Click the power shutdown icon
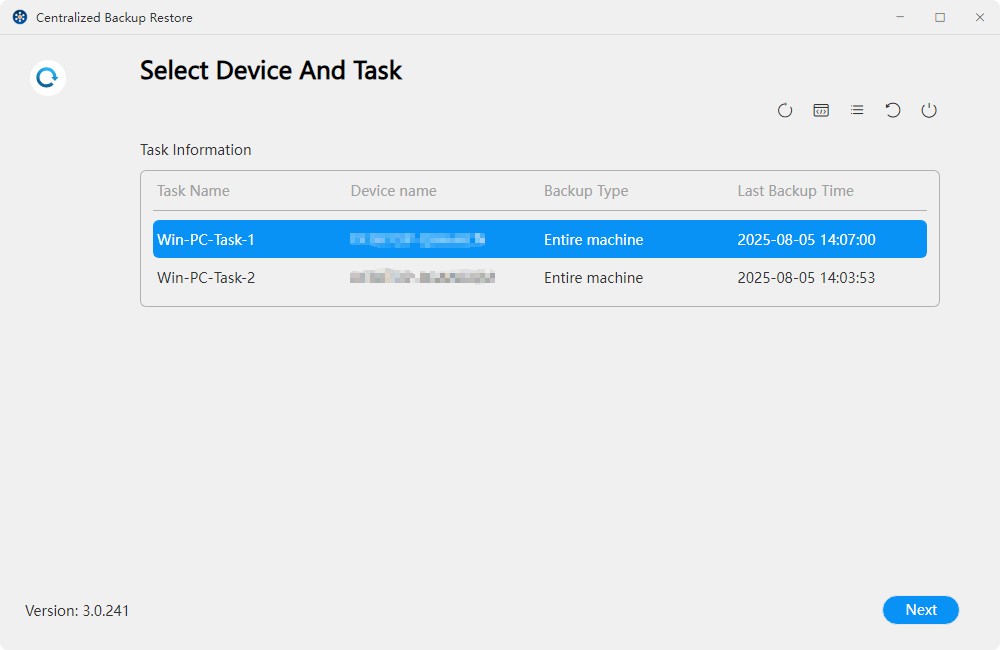1000x650 pixels. point(929,110)
